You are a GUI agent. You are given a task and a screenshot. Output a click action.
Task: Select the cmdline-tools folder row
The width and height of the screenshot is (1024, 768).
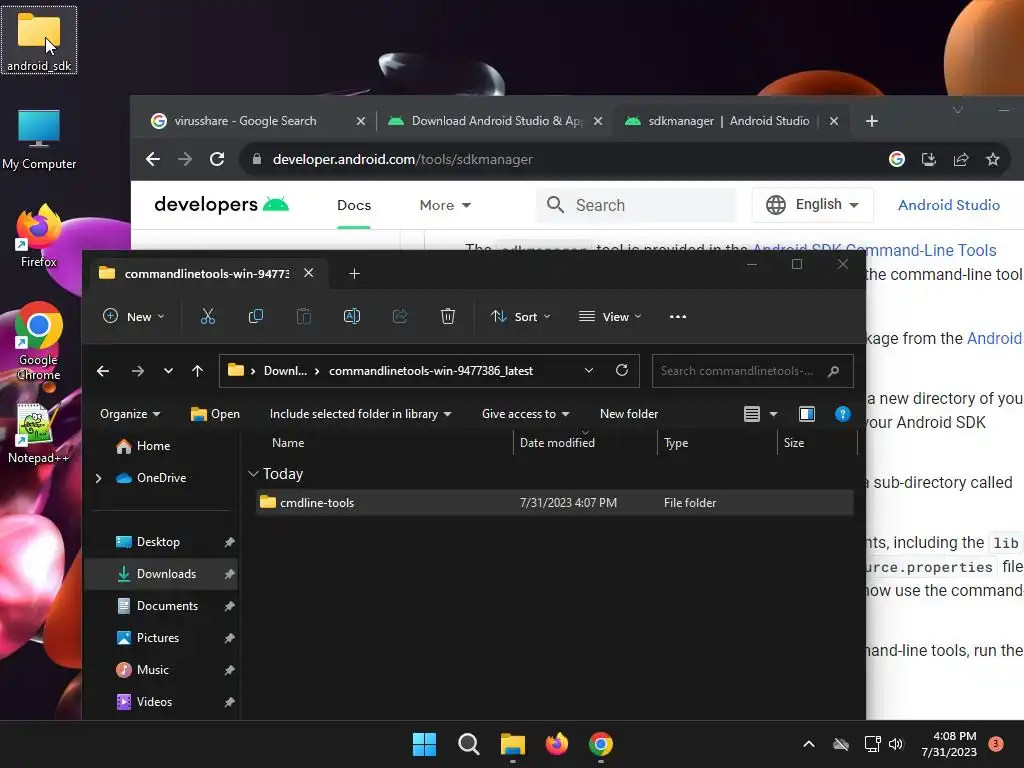tap(554, 503)
